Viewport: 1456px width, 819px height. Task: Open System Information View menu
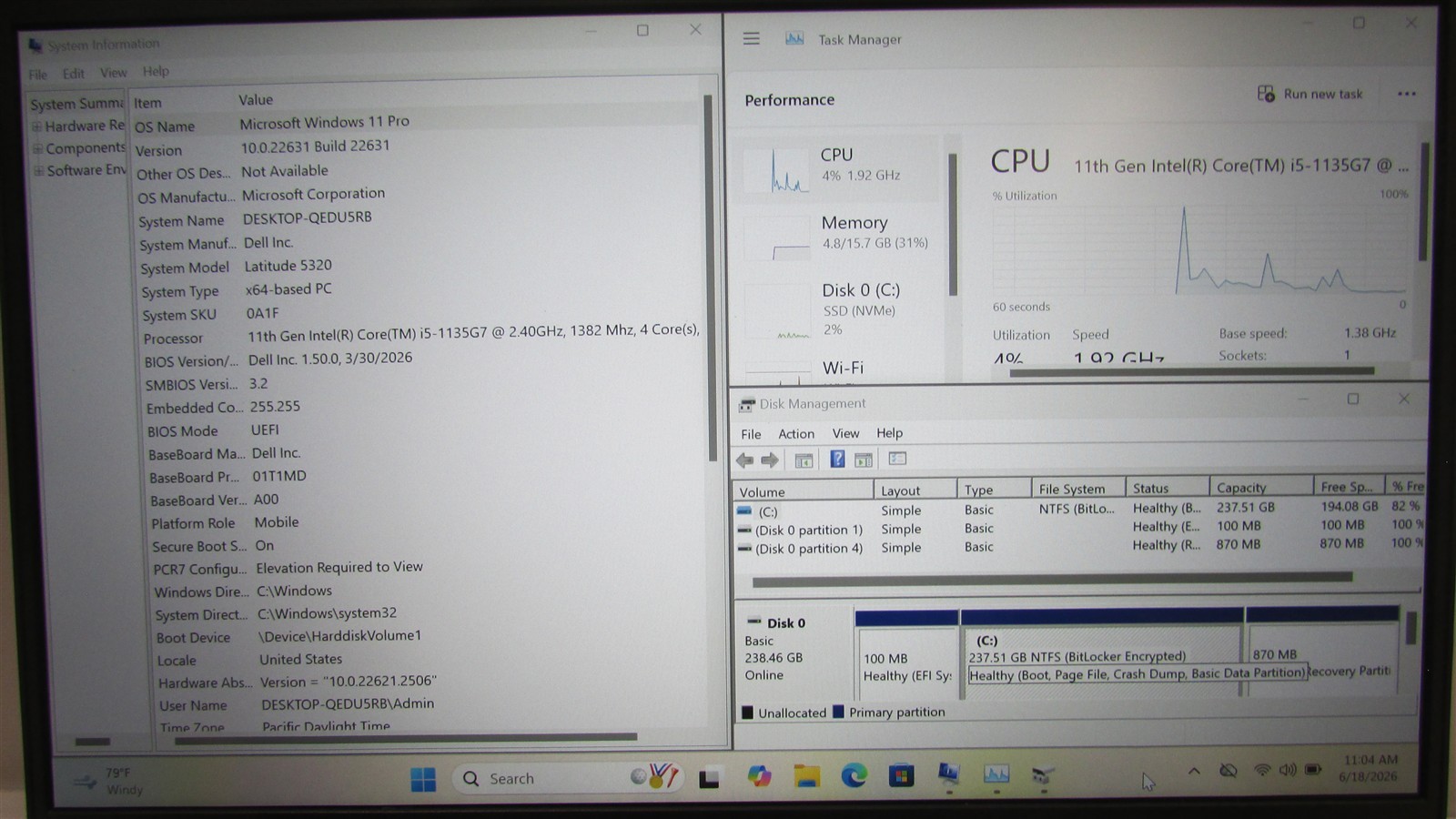114,72
